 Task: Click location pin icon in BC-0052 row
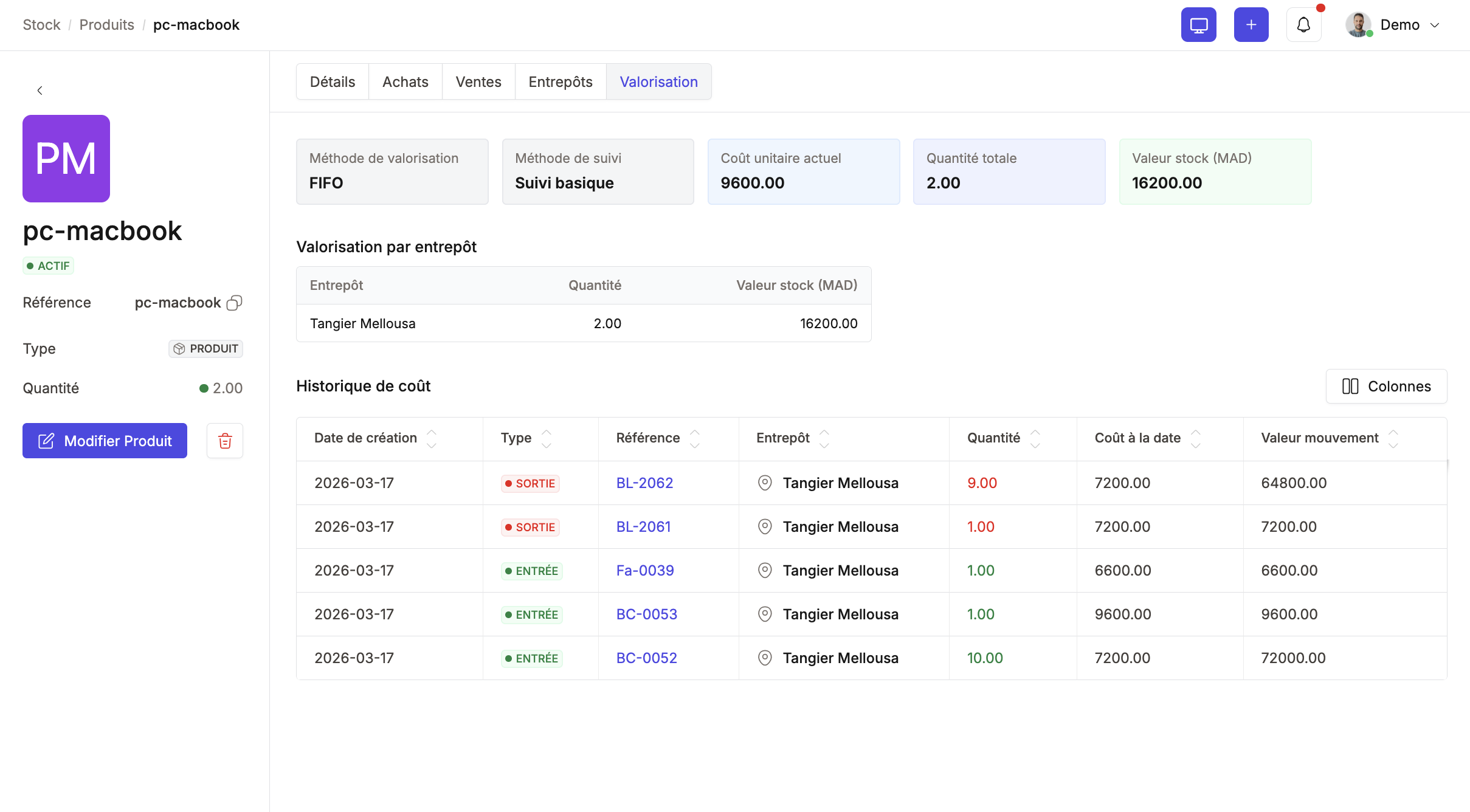click(765, 658)
